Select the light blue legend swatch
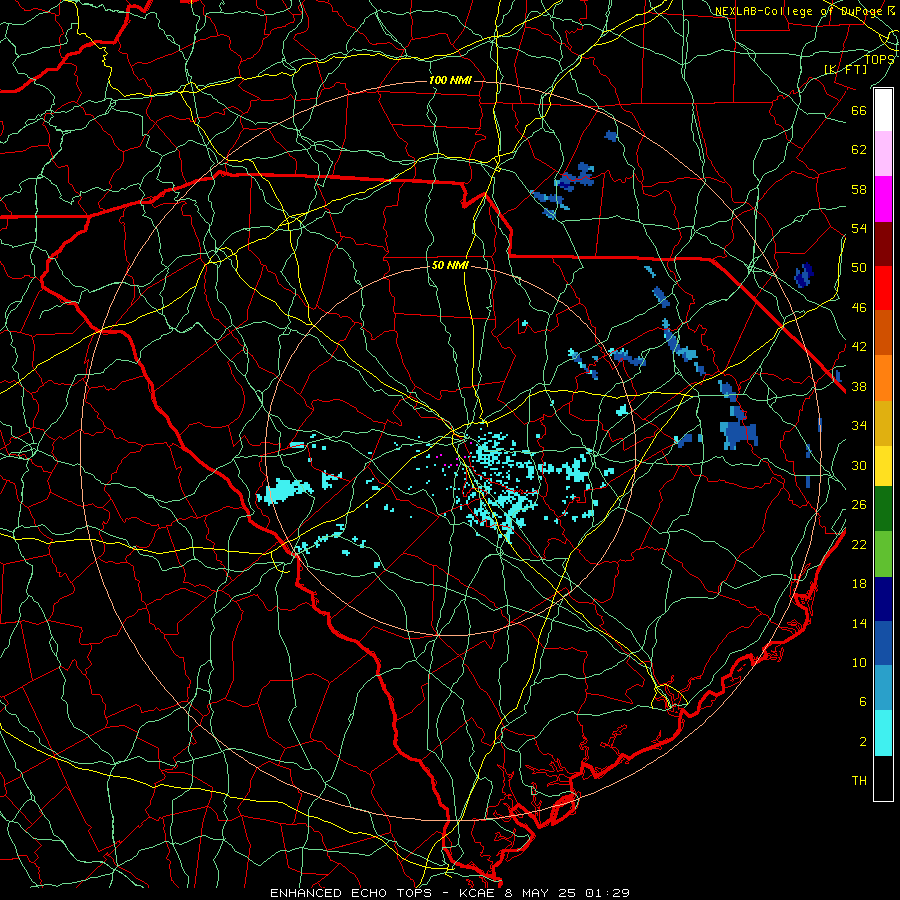Image resolution: width=900 pixels, height=900 pixels. pyautogui.click(x=883, y=688)
